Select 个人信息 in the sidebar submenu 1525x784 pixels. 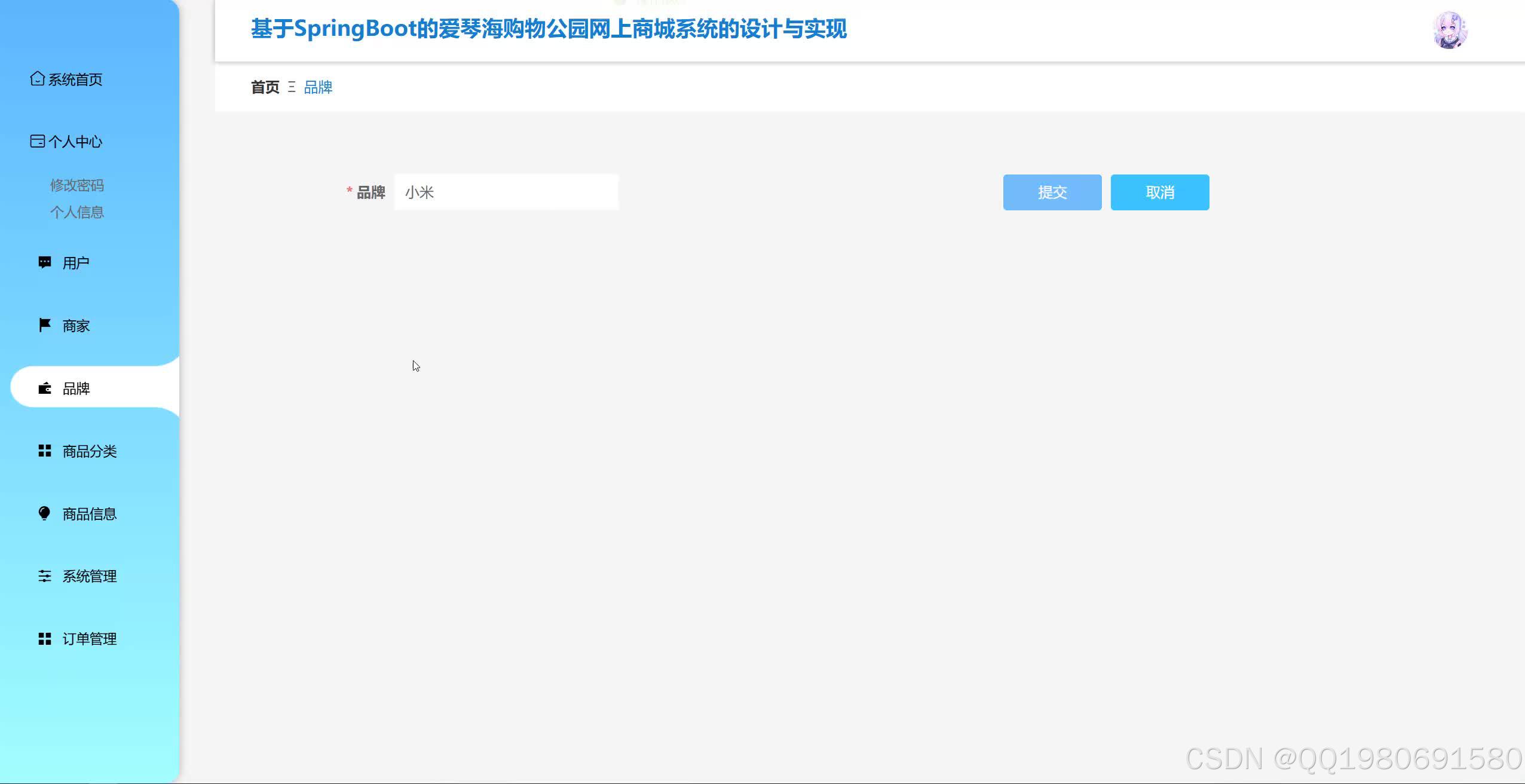click(x=77, y=212)
